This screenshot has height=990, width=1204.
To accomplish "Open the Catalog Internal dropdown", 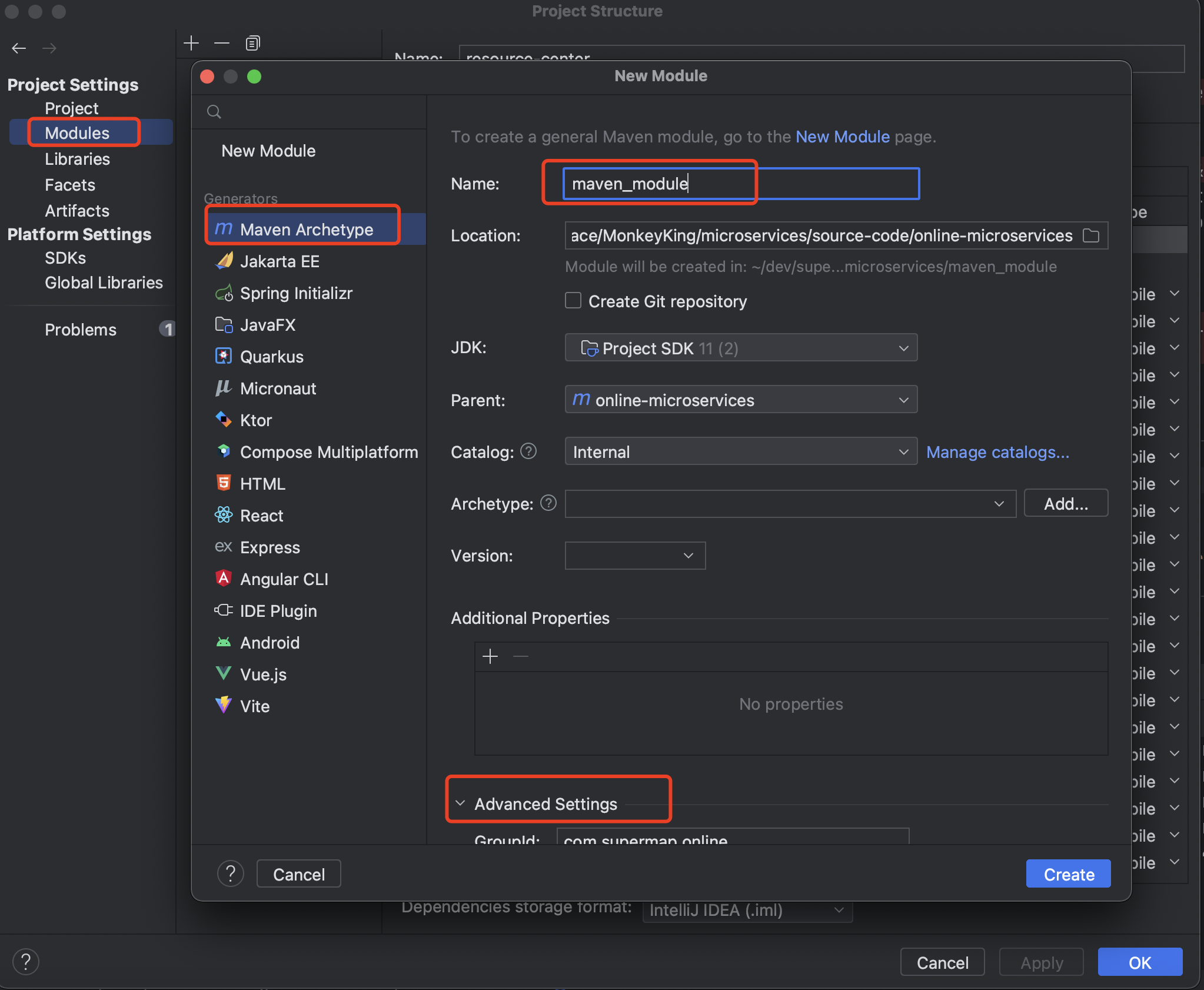I will tap(740, 451).
